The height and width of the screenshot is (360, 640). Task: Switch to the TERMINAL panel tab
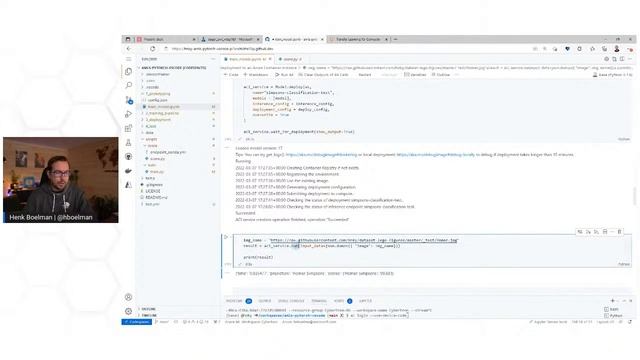click(319, 301)
